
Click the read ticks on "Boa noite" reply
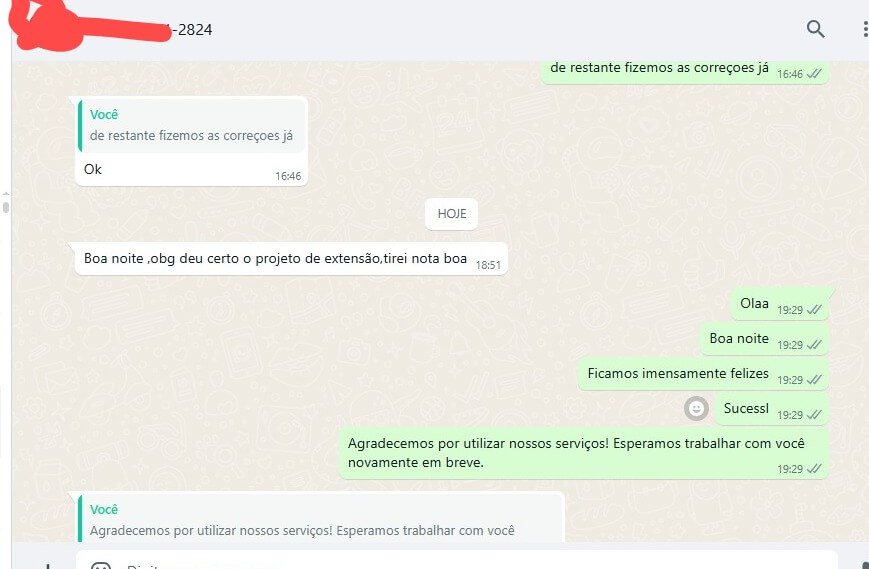(814, 345)
